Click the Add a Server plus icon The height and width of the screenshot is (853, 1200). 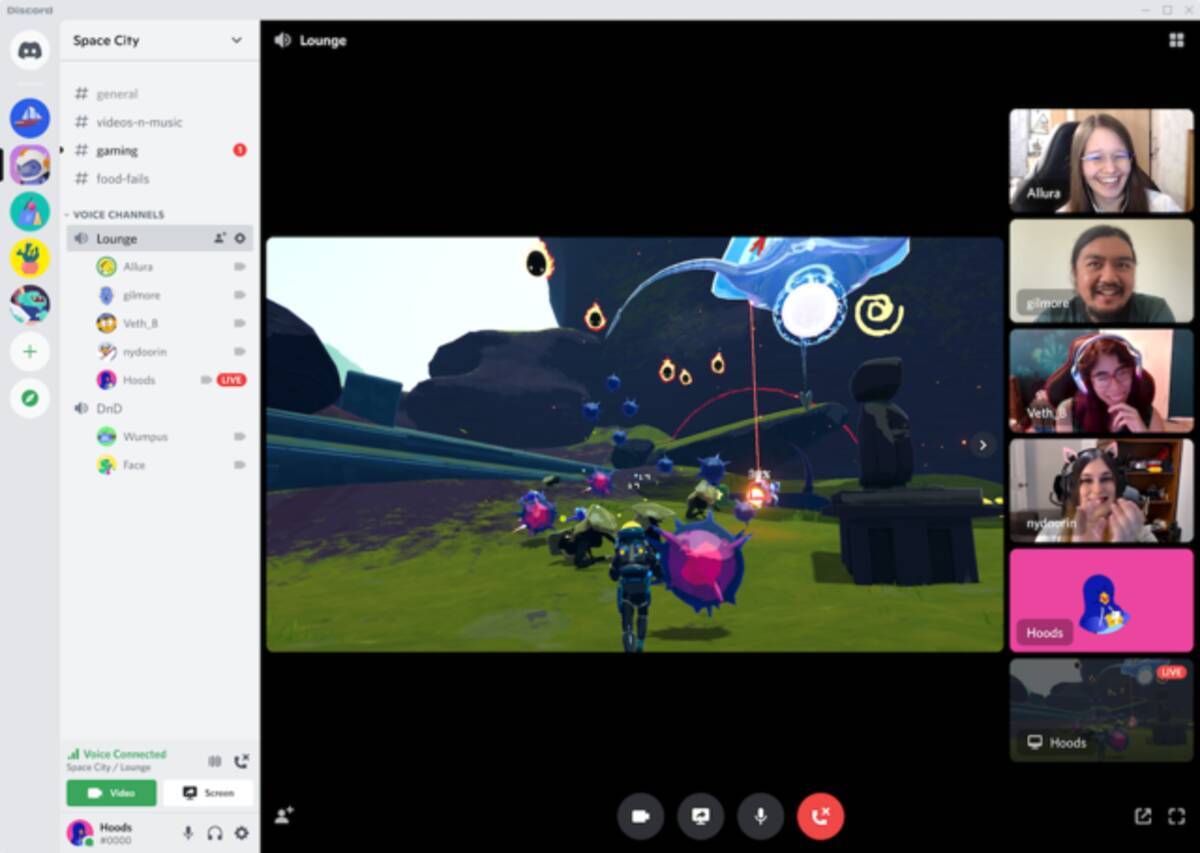[30, 352]
